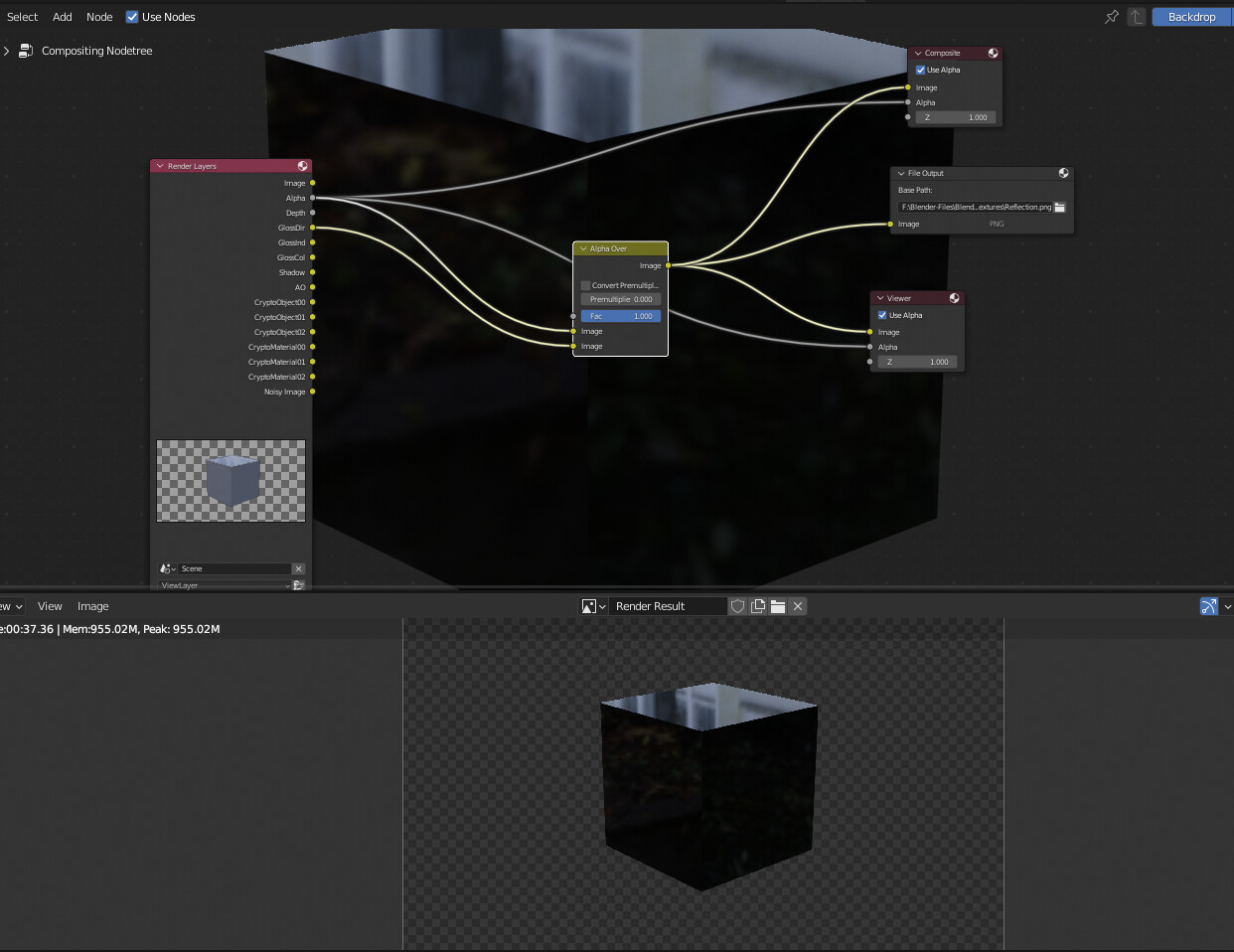Toggle Use Alpha in the Composite node
The height and width of the screenshot is (952, 1234).
click(920, 70)
